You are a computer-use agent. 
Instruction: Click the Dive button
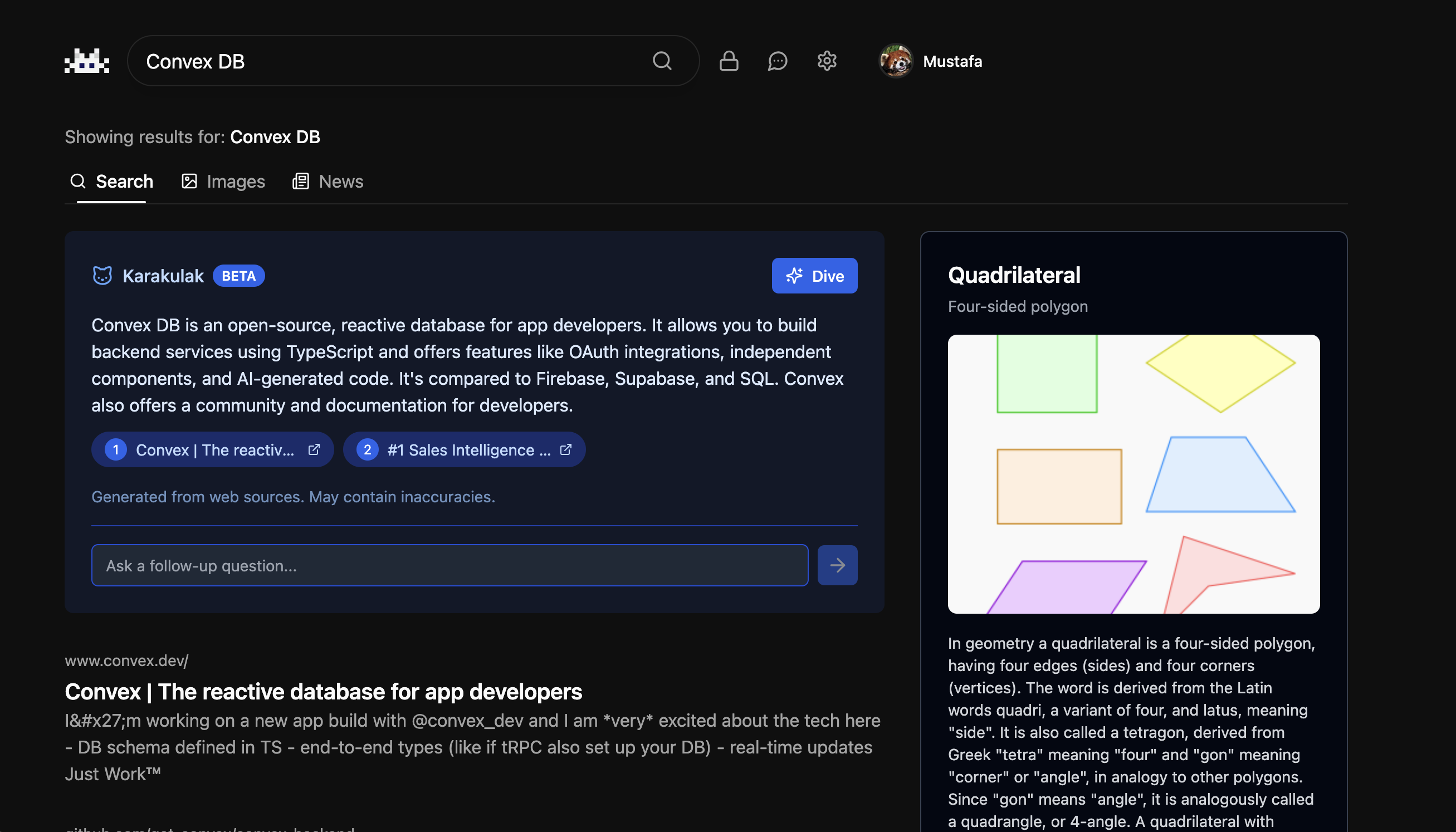coord(814,276)
